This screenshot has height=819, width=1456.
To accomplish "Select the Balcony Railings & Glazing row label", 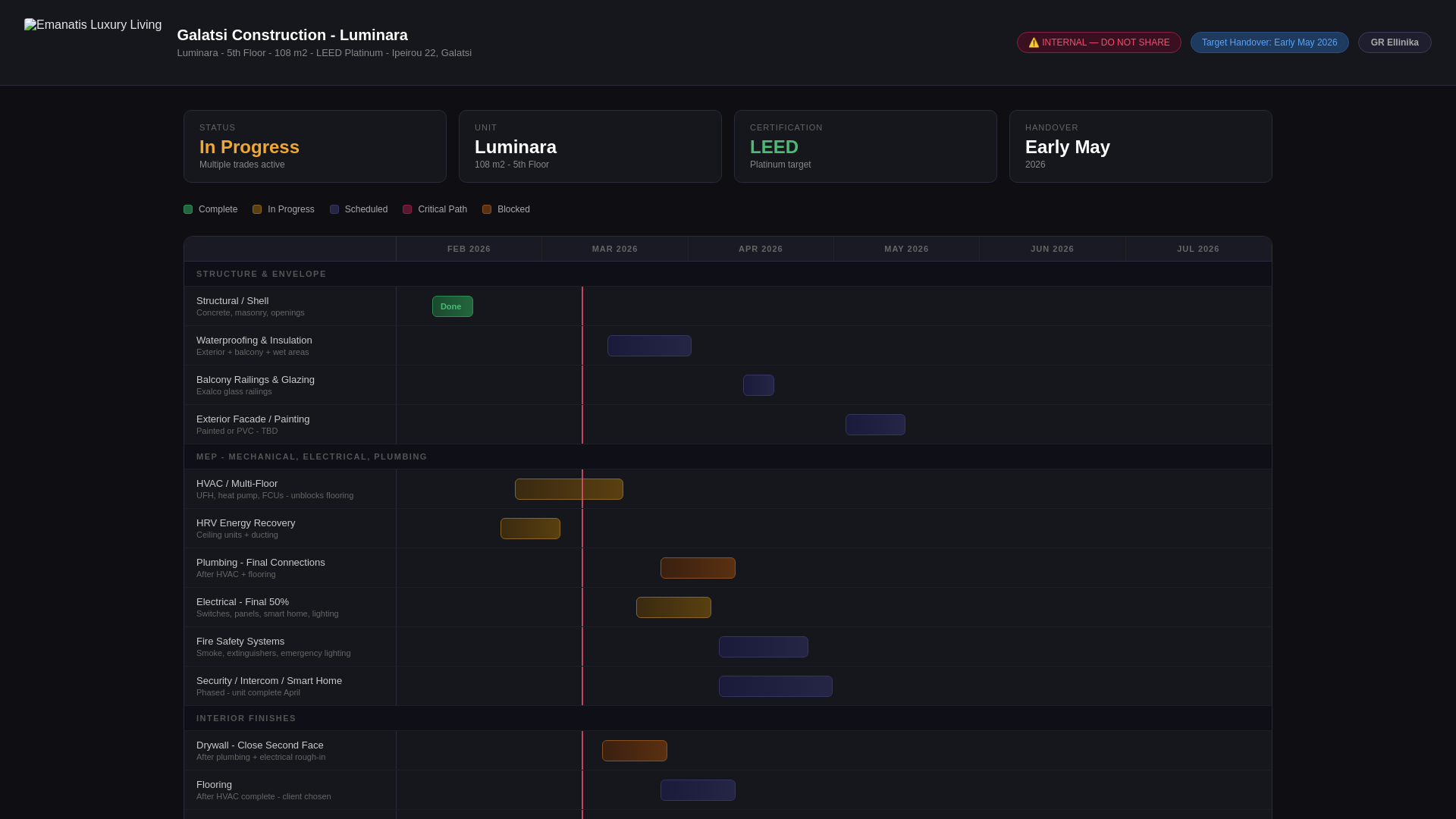I will point(290,385).
